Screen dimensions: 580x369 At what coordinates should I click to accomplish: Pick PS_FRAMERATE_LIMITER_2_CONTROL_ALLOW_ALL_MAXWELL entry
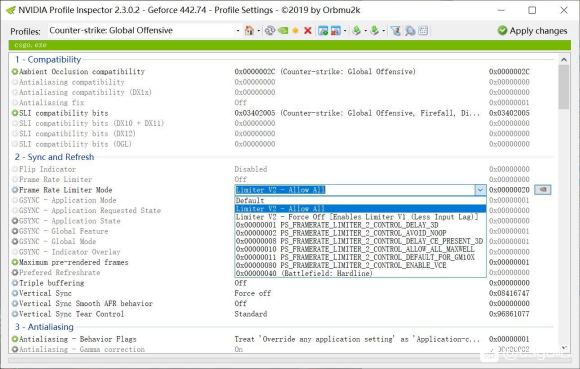tap(360, 249)
